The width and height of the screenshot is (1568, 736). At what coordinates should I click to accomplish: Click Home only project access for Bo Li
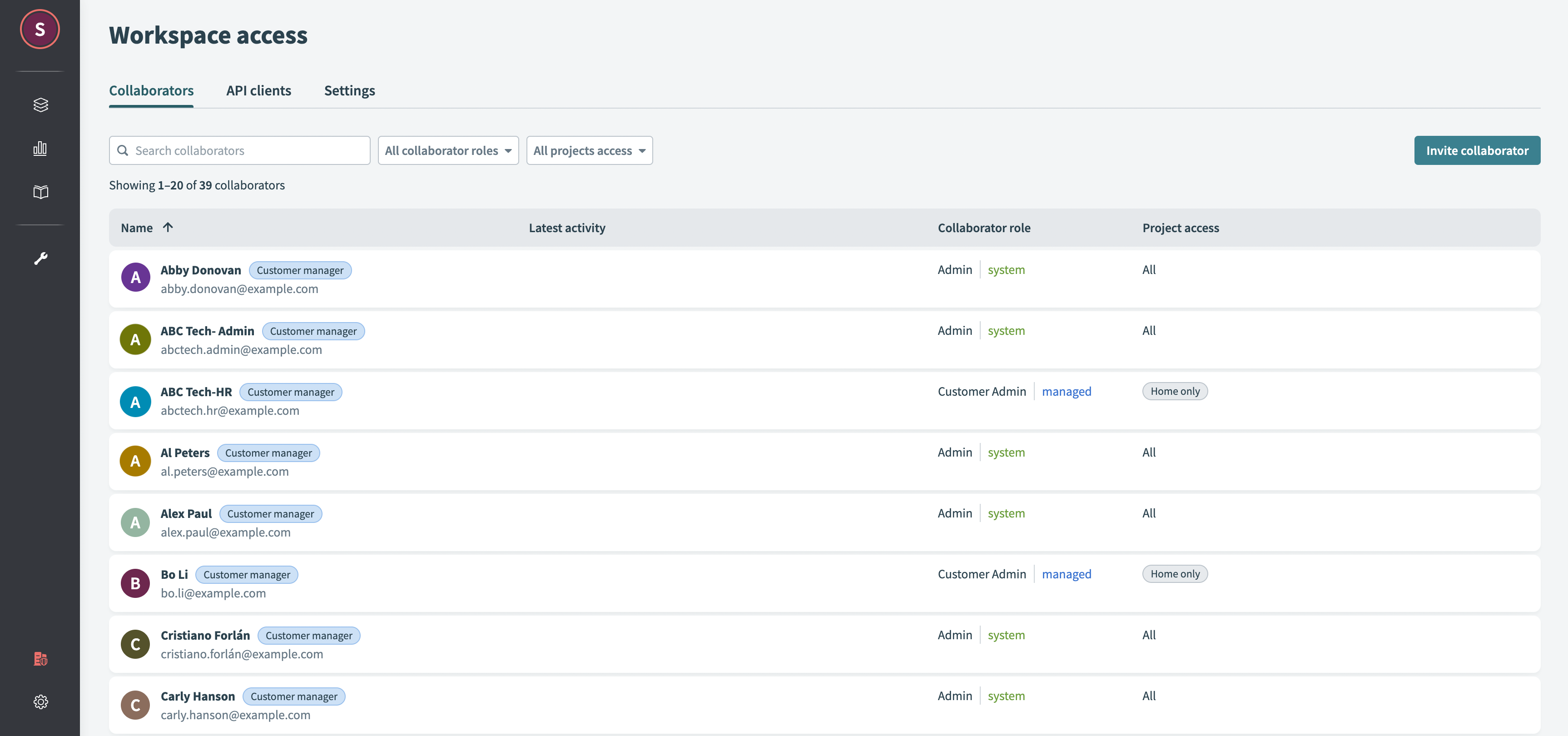click(x=1175, y=573)
